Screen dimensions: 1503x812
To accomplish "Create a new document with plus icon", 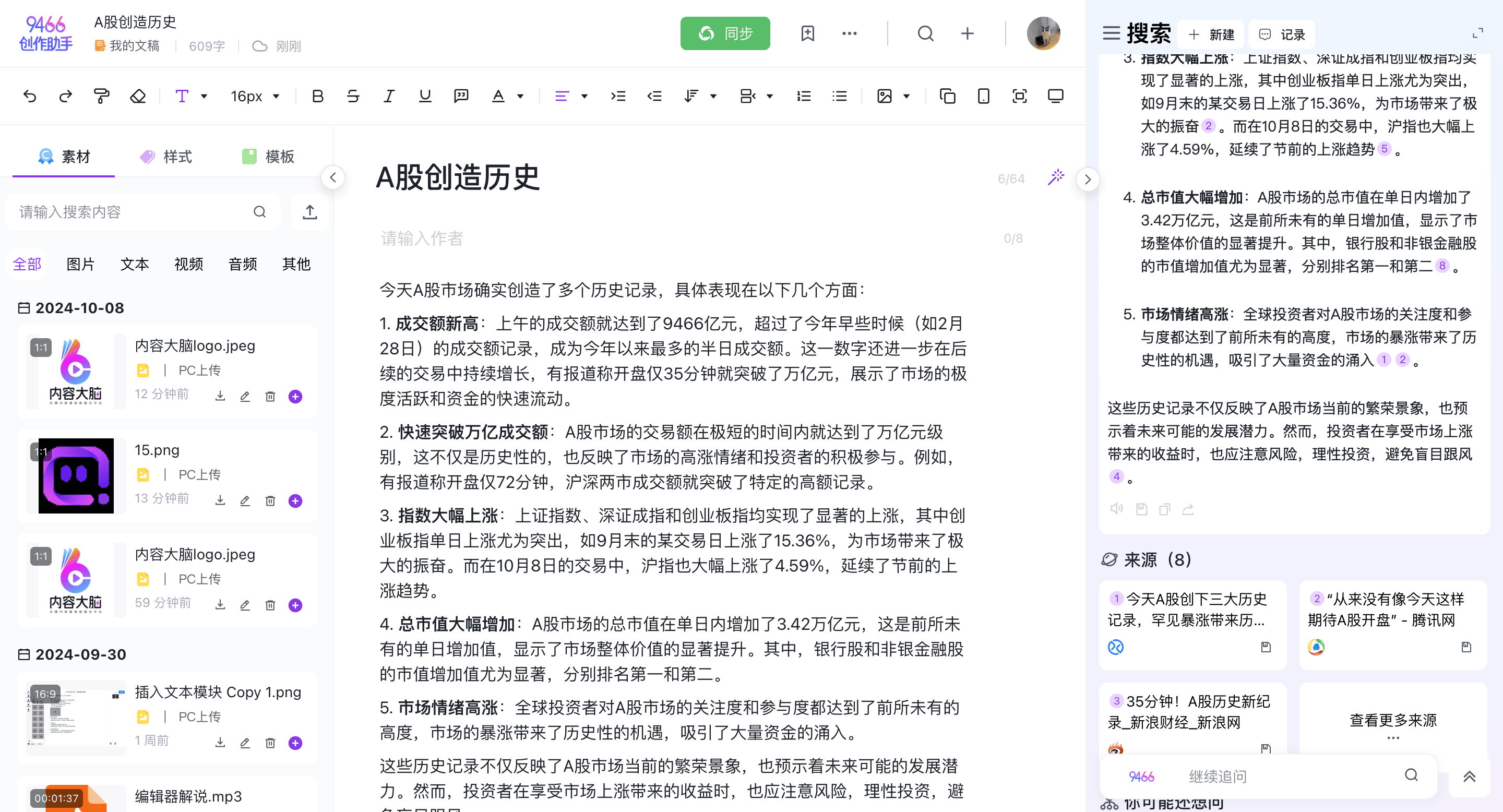I will pos(968,33).
